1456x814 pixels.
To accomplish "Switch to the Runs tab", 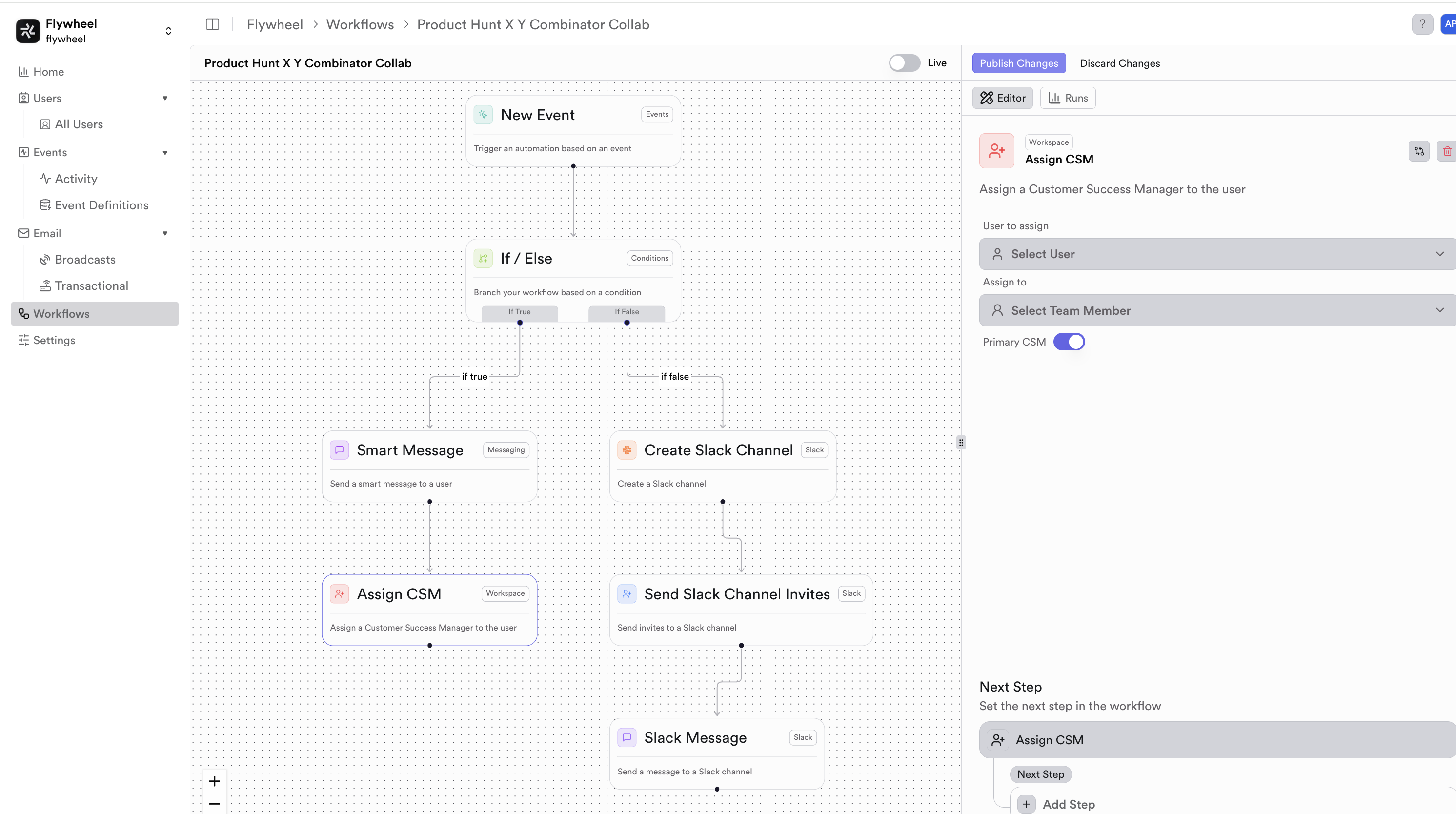I will pos(1068,97).
